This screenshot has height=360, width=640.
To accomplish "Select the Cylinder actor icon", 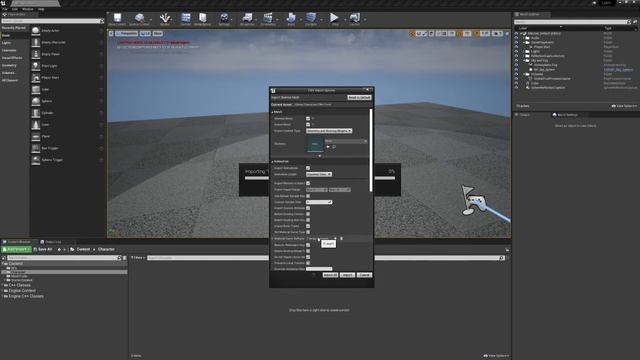I will (36, 113).
